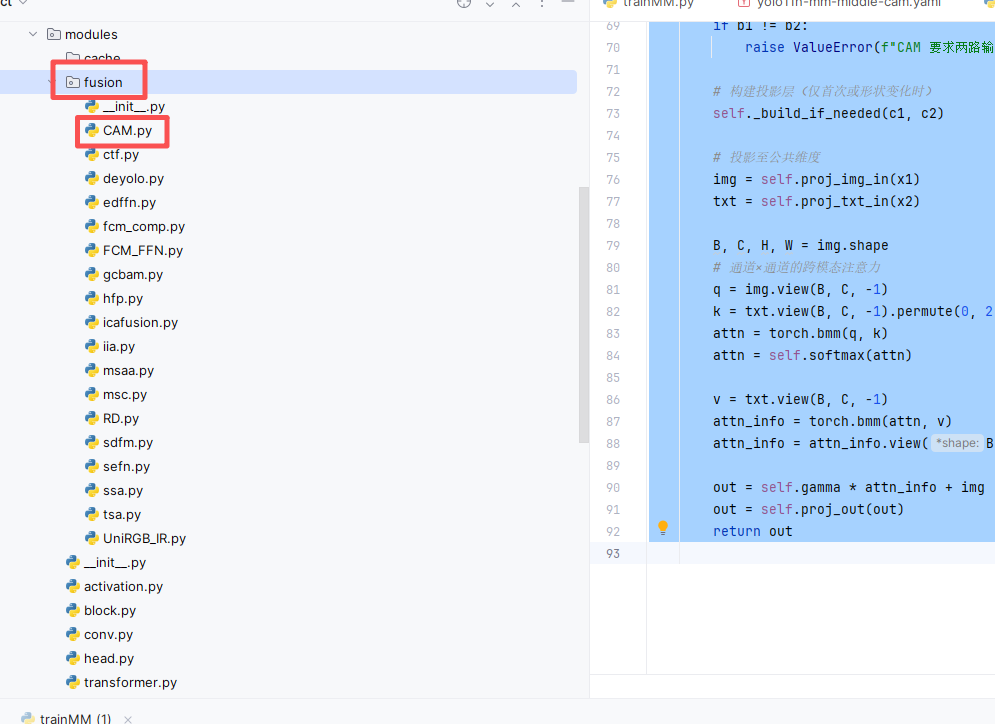Image resolution: width=995 pixels, height=724 pixels.
Task: Click the Python icon of iia.py
Action: (x=92, y=346)
